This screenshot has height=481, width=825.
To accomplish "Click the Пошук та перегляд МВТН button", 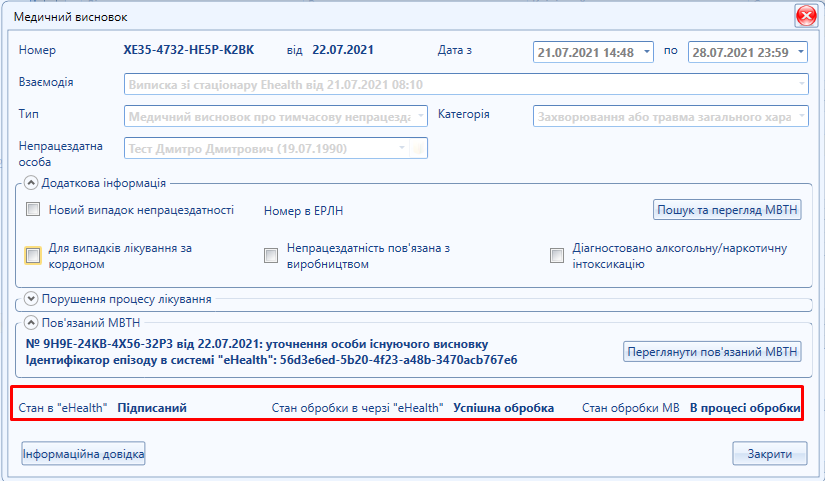I will pos(727,209).
